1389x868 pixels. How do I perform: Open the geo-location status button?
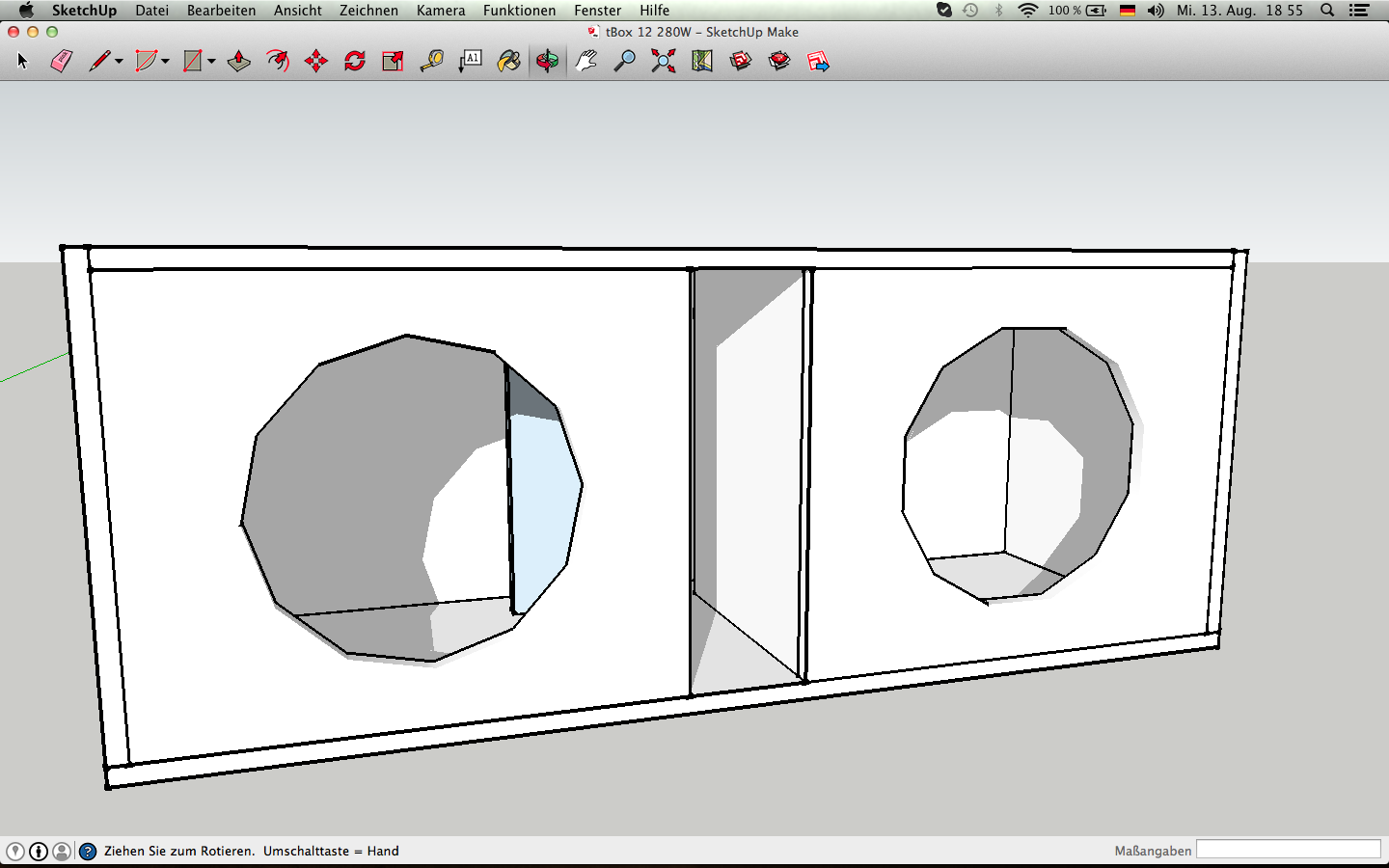coord(15,851)
